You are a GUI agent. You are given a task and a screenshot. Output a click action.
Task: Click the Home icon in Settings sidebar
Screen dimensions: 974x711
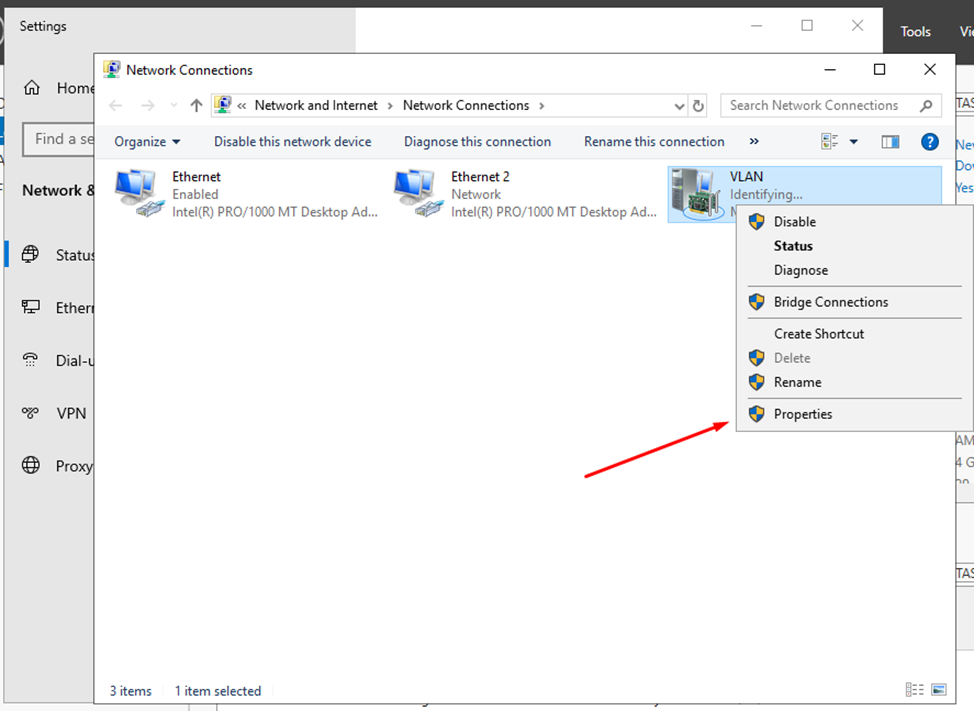[30, 88]
